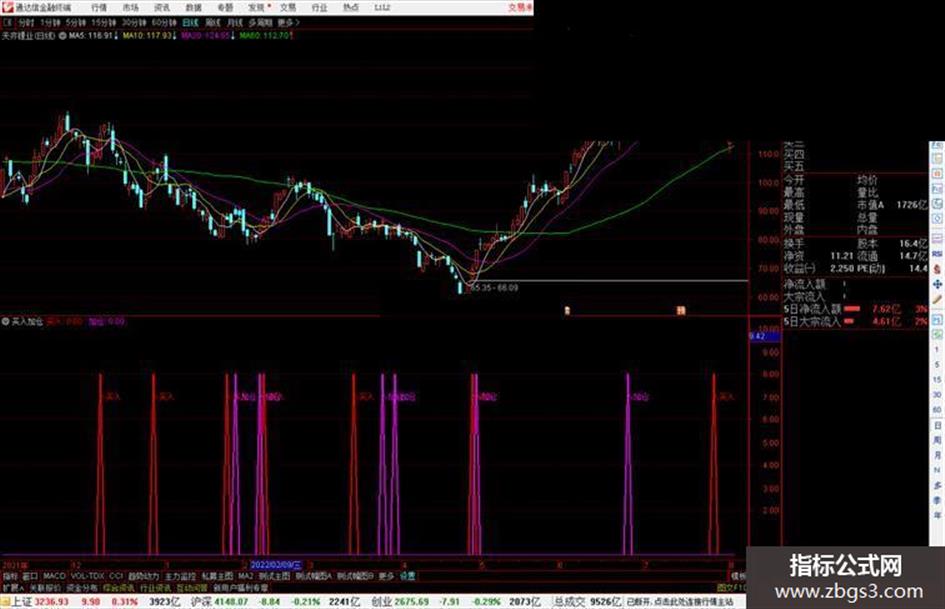Viewport: 945px width, 609px height.
Task: Click the 互动问答 tab
Action: (192, 587)
